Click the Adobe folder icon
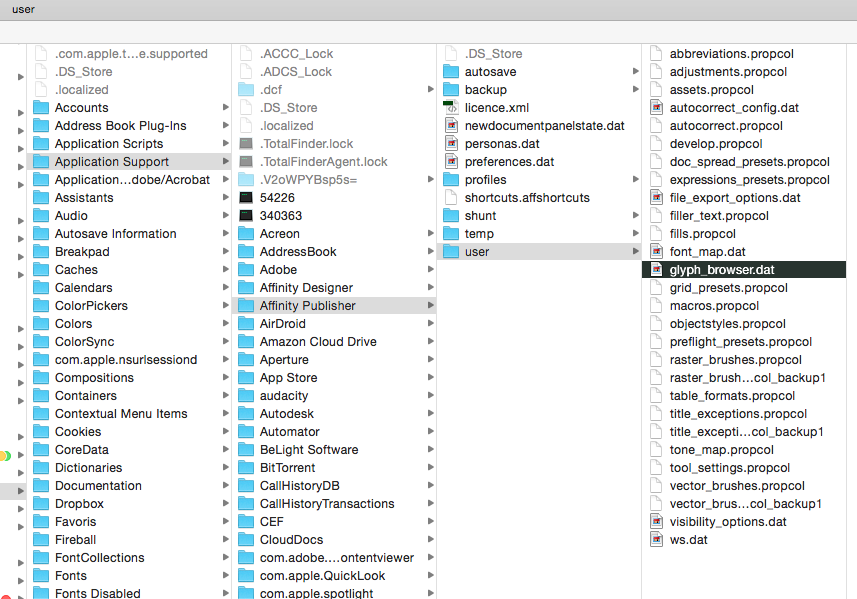 pos(246,269)
